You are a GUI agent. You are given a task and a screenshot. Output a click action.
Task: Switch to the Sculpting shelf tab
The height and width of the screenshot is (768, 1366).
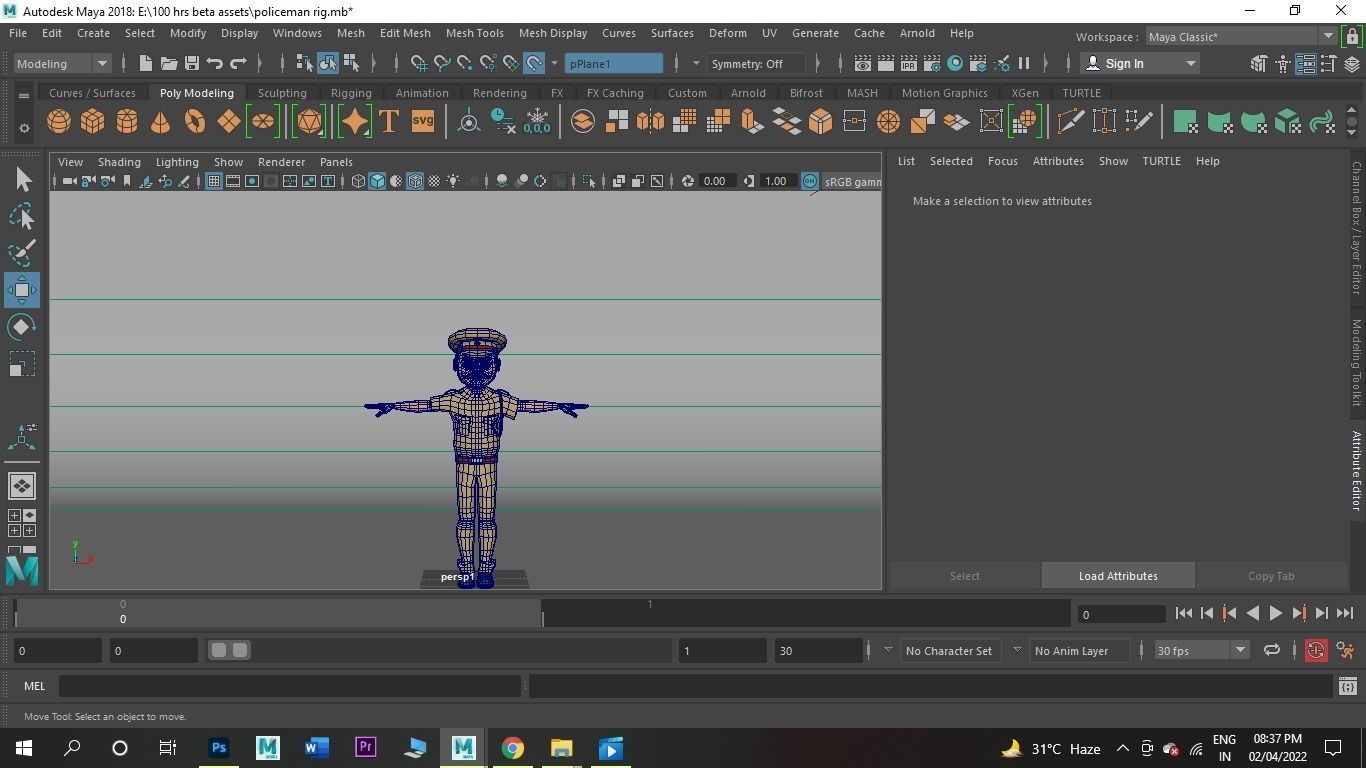(282, 93)
